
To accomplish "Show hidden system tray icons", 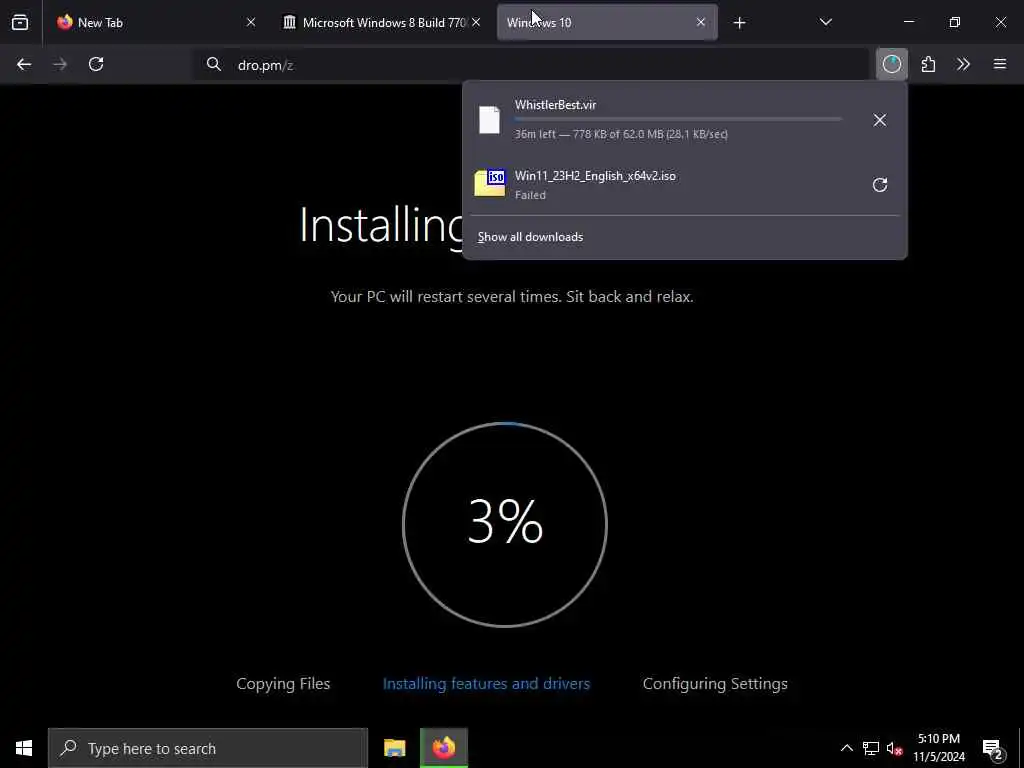I will pyautogui.click(x=846, y=748).
